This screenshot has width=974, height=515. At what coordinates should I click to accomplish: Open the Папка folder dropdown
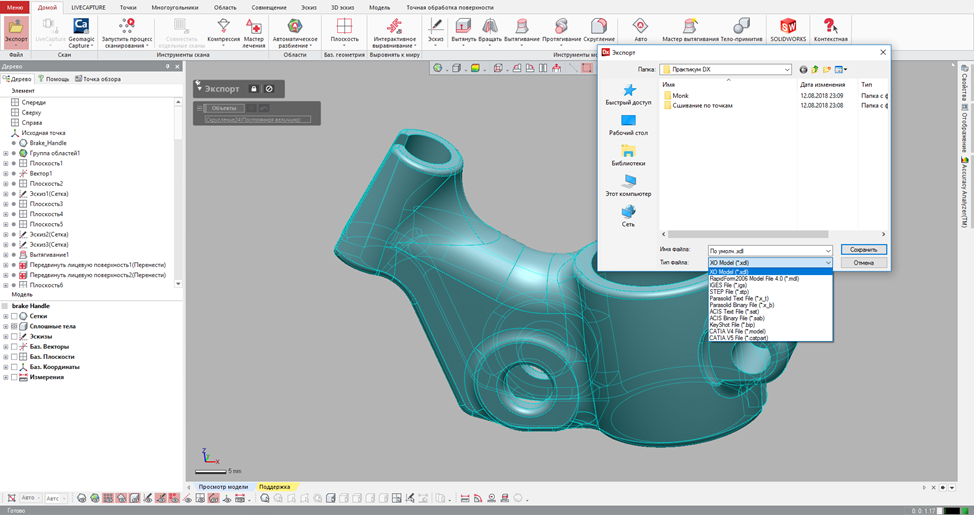(x=786, y=70)
